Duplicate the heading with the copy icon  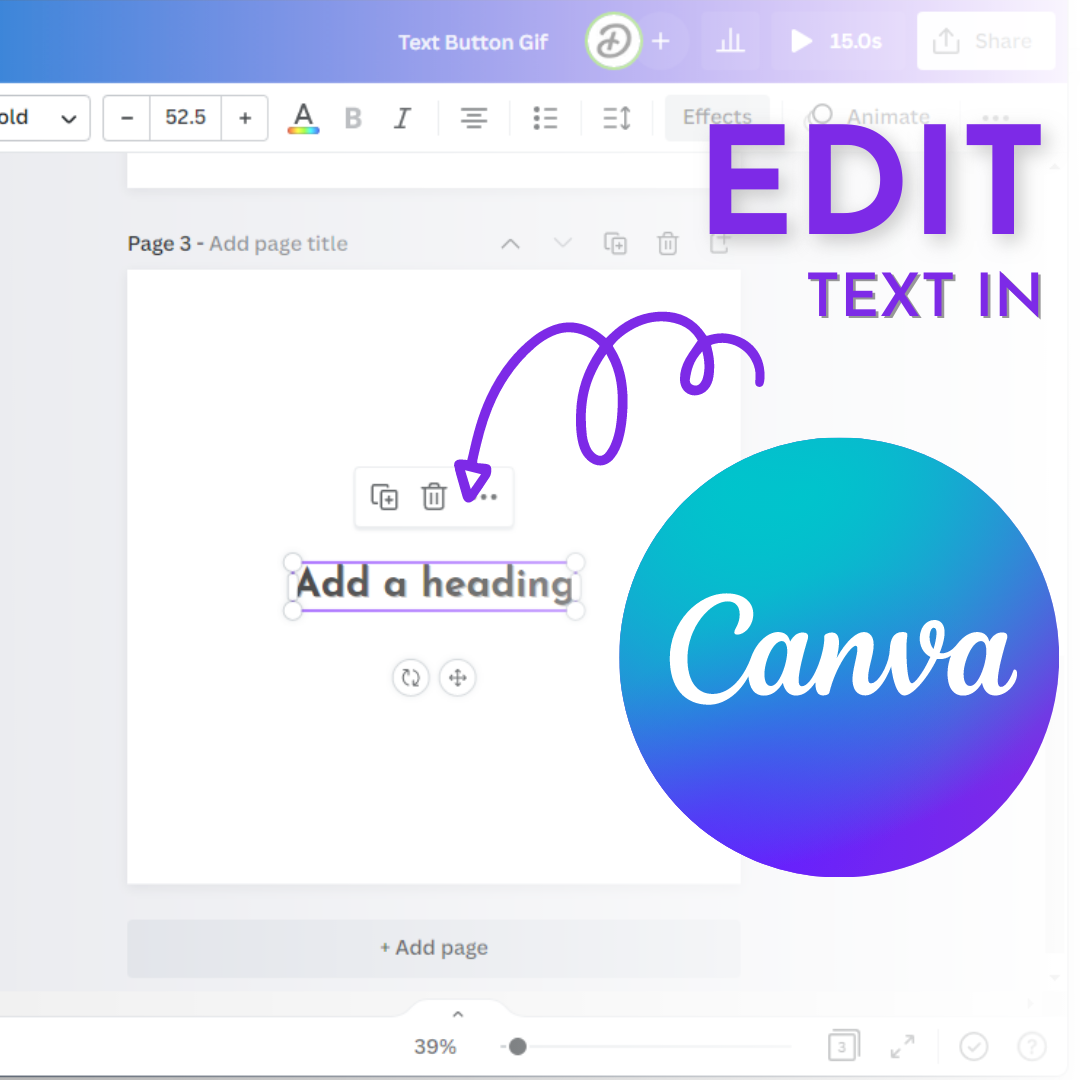(382, 497)
